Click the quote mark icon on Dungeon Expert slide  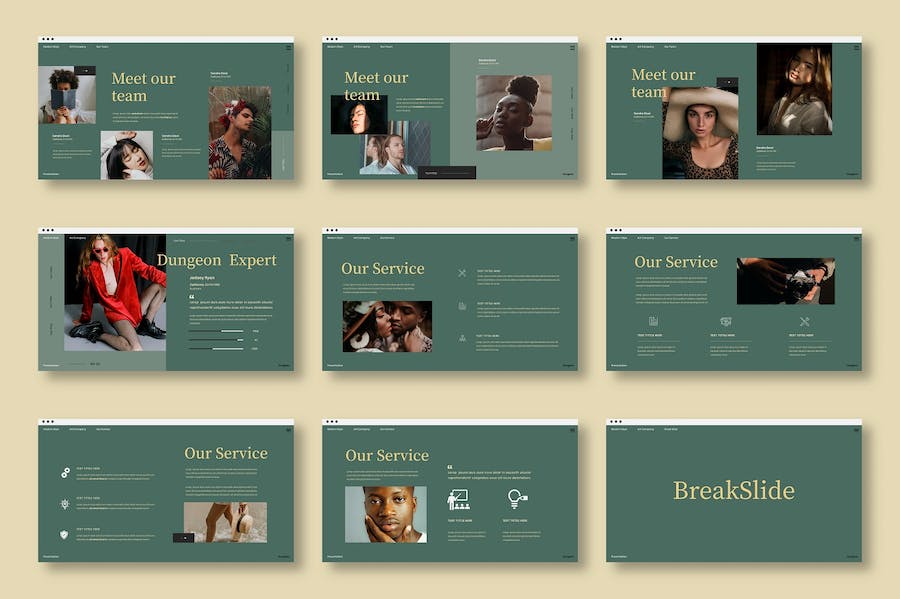tap(192, 297)
